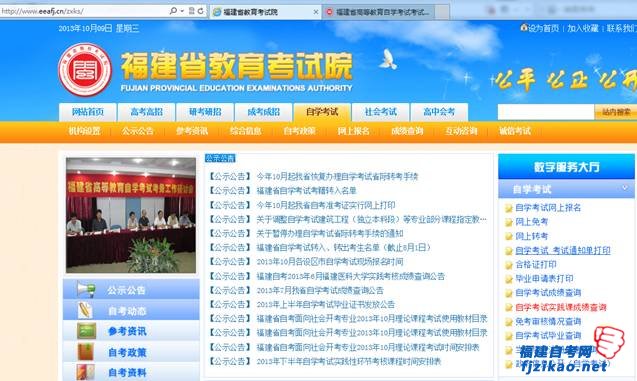Open 网上报名 in the orange menu bar
The width and height of the screenshot is (637, 381).
[x=353, y=131]
